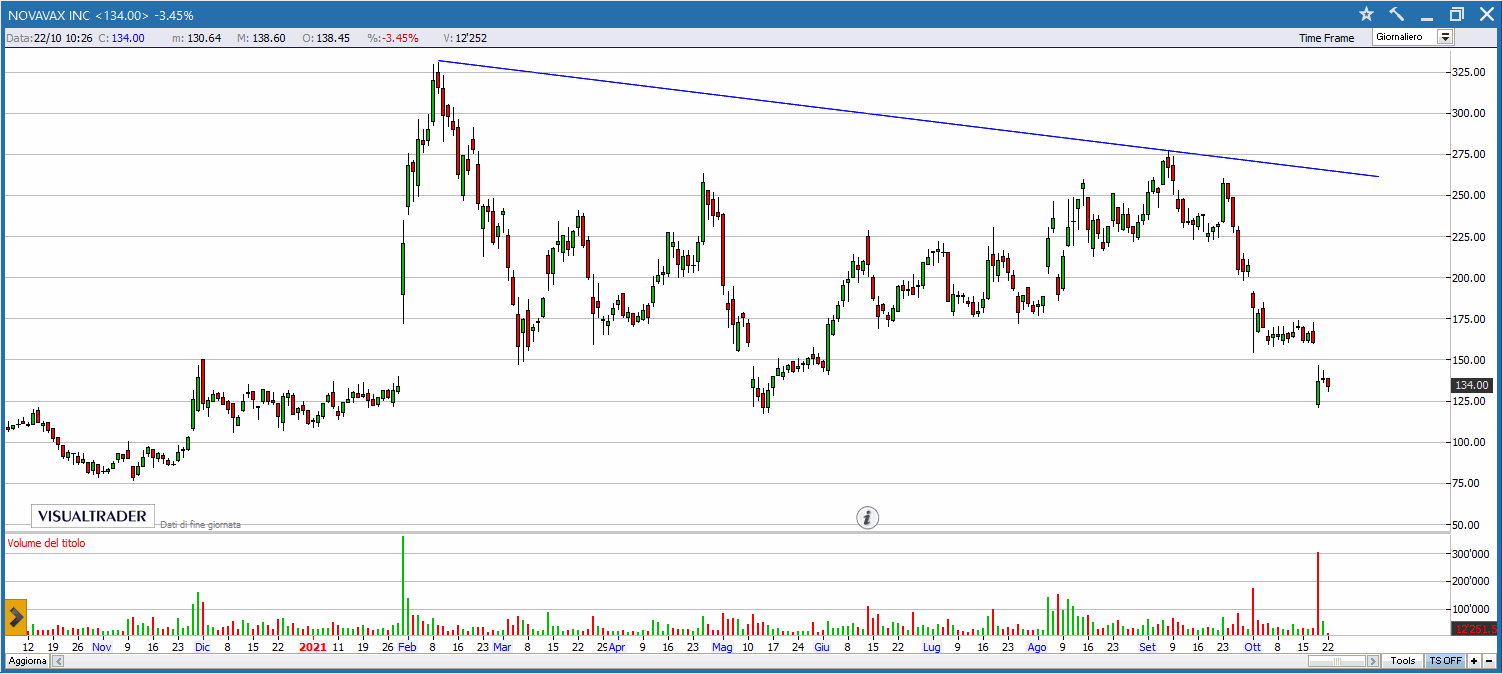The width and height of the screenshot is (1502, 674).
Task: Click the %:-3.45% change value
Action: [391, 38]
